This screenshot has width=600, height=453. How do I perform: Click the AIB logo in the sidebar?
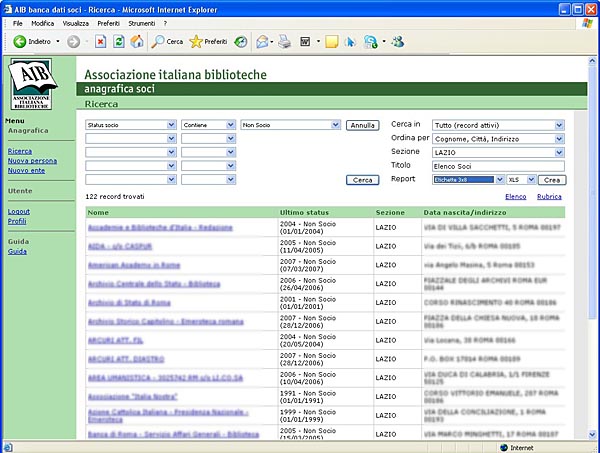(x=31, y=84)
